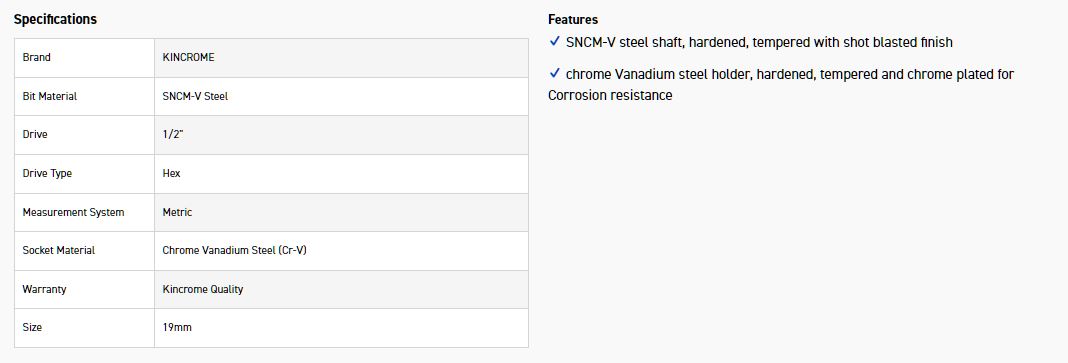Click the Hex drive type value
This screenshot has width=1068, height=363.
coord(171,174)
